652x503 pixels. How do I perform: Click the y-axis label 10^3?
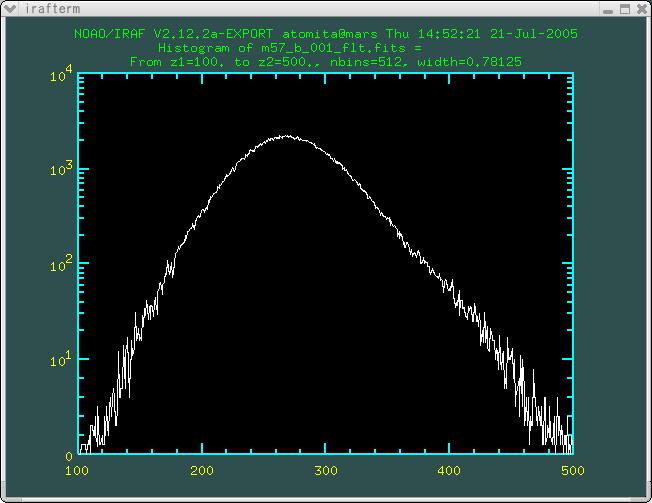coord(61,168)
